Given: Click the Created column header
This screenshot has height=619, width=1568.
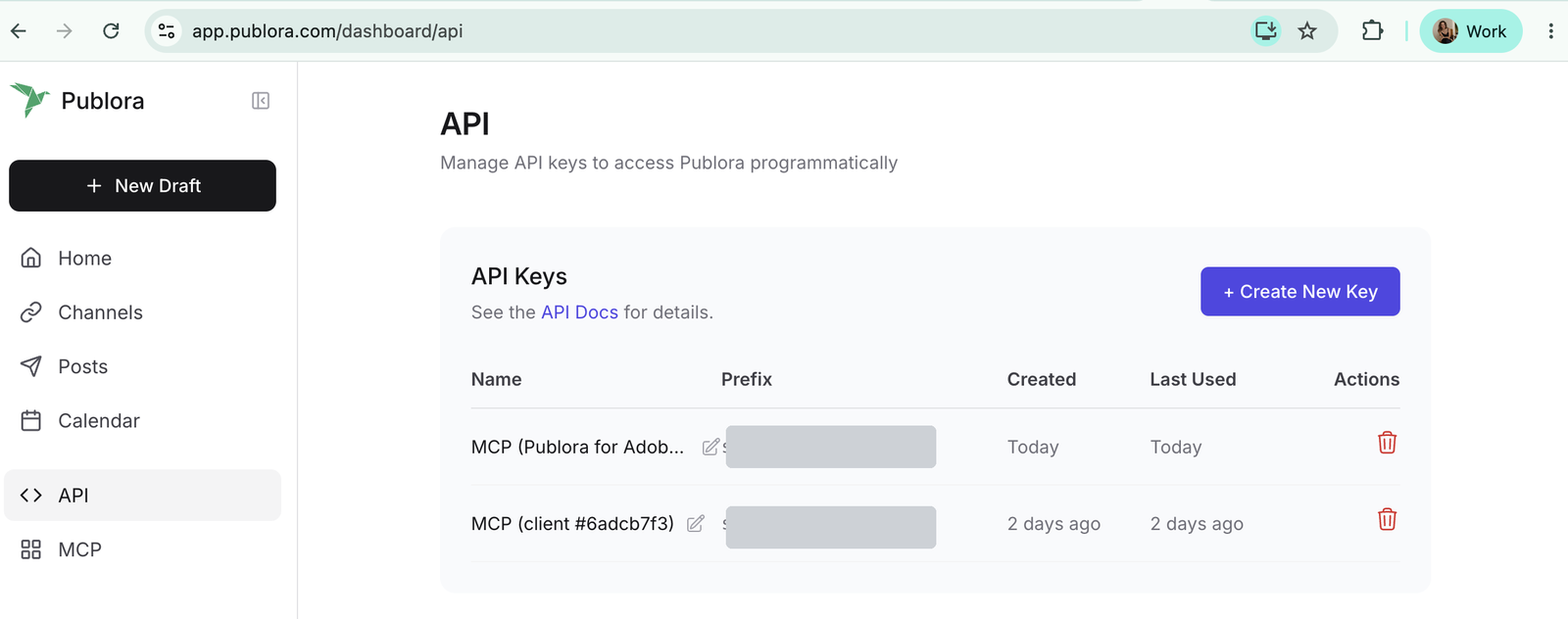Looking at the screenshot, I should tap(1042, 379).
